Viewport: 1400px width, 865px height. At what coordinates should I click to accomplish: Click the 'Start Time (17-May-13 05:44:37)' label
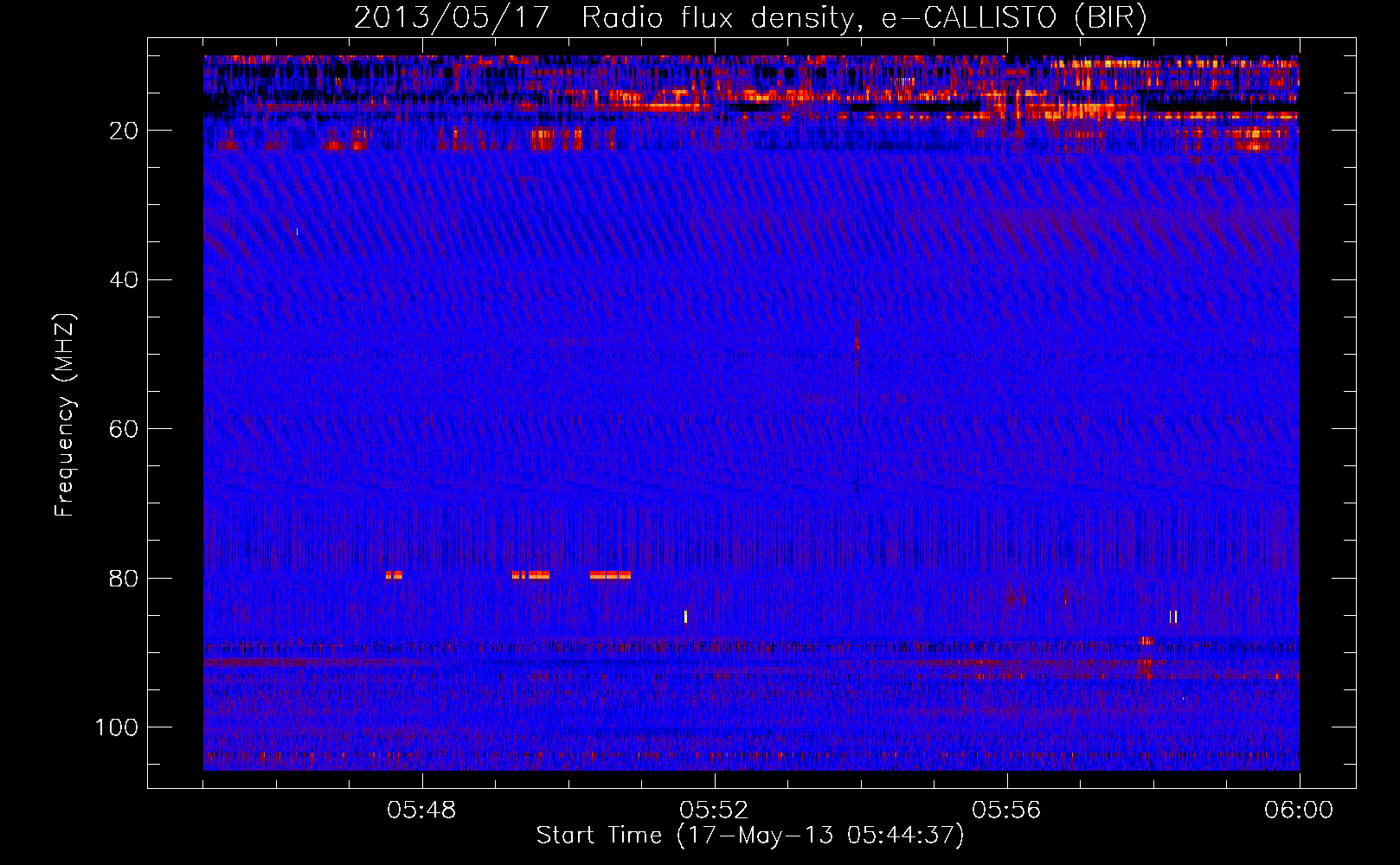(x=749, y=836)
